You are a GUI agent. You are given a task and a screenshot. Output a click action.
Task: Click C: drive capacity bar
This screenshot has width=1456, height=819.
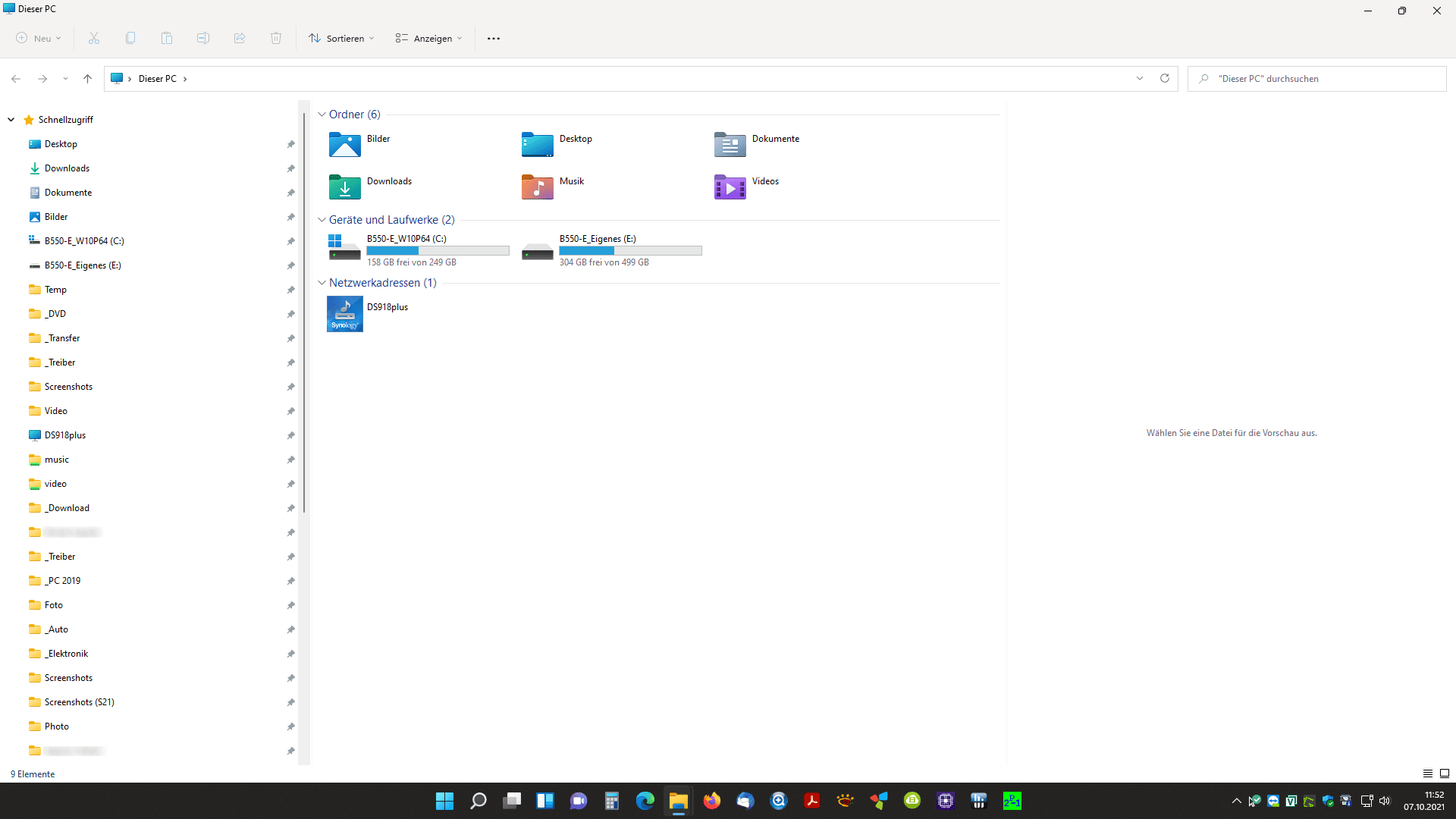coord(438,251)
